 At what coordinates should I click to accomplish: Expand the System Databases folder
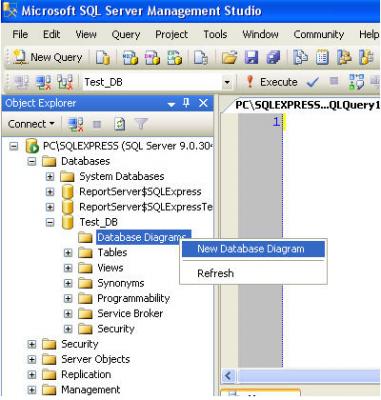coord(50,177)
